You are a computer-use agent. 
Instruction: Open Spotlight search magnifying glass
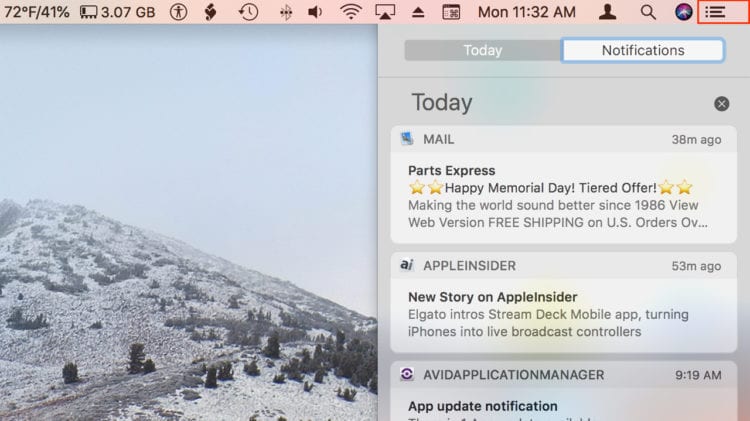[648, 12]
